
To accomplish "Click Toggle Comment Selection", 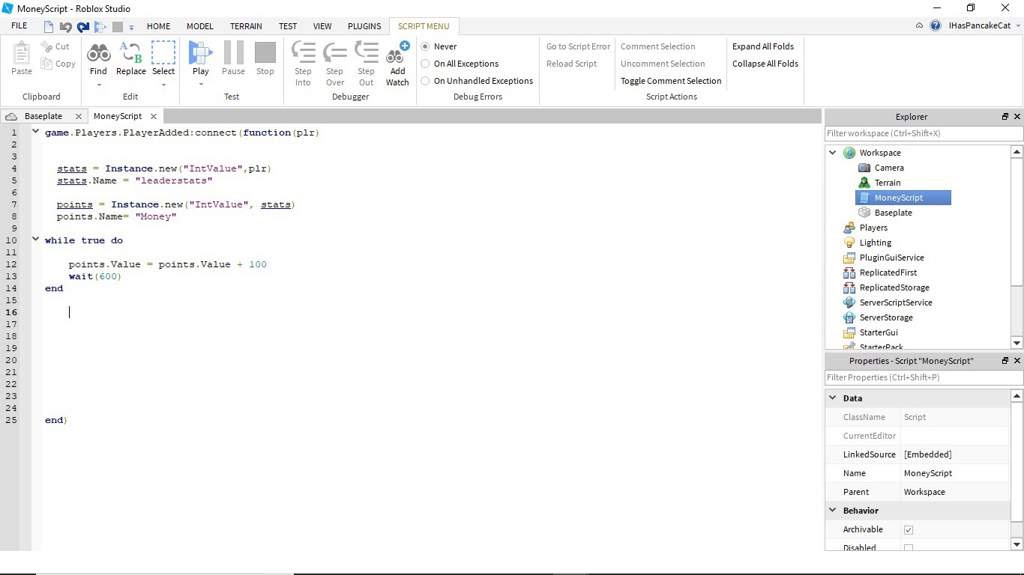I will click(x=671, y=81).
